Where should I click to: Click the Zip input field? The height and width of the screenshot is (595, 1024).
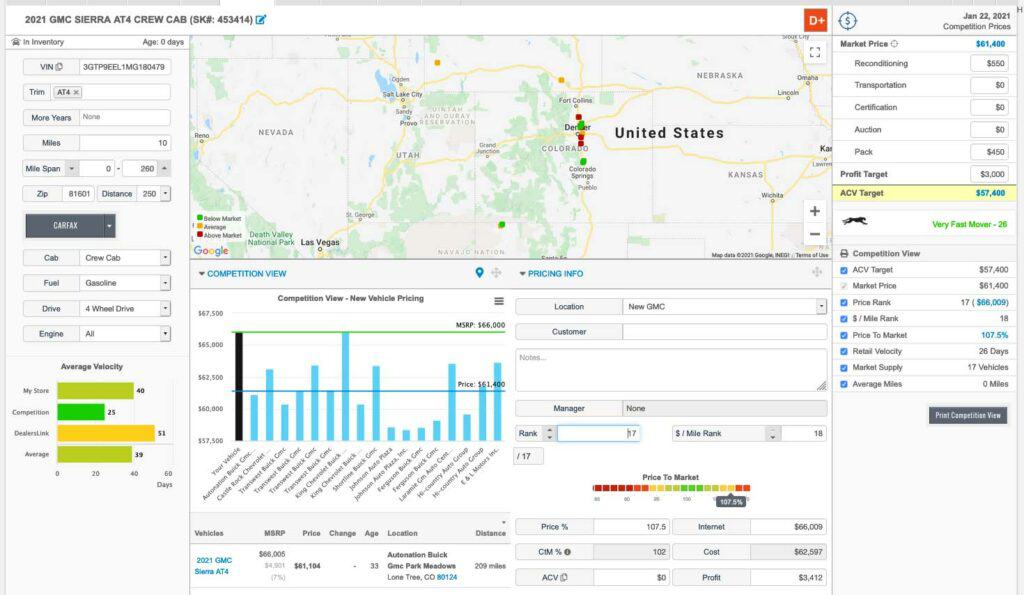[x=78, y=194]
